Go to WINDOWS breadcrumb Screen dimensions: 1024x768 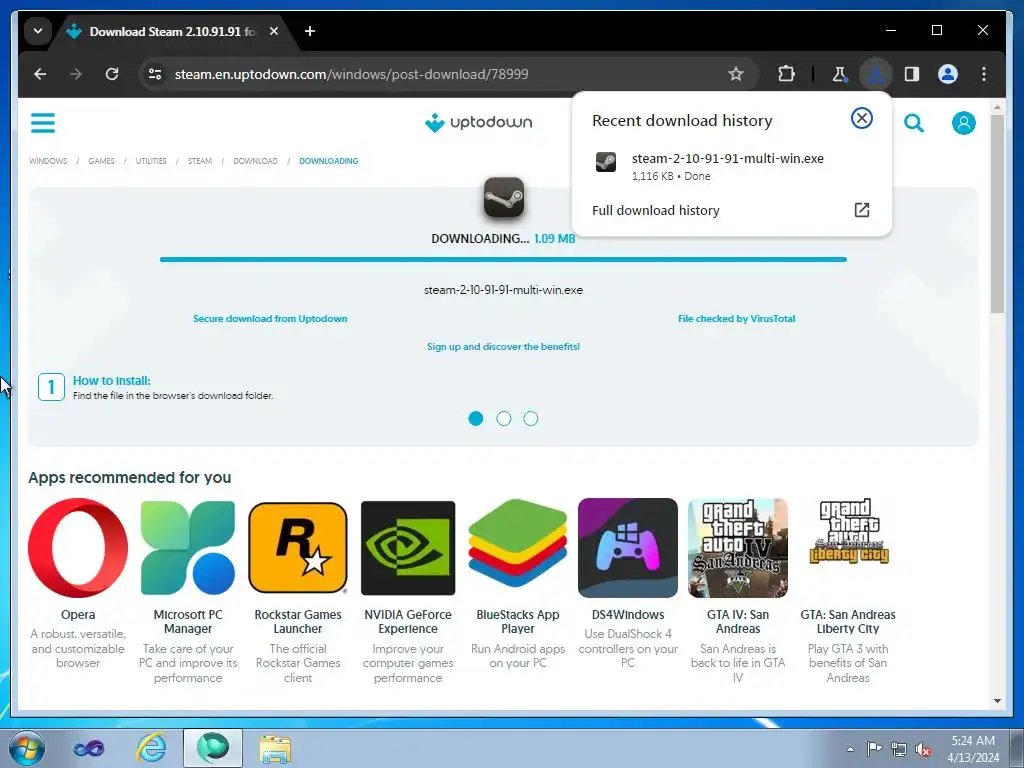pos(48,161)
